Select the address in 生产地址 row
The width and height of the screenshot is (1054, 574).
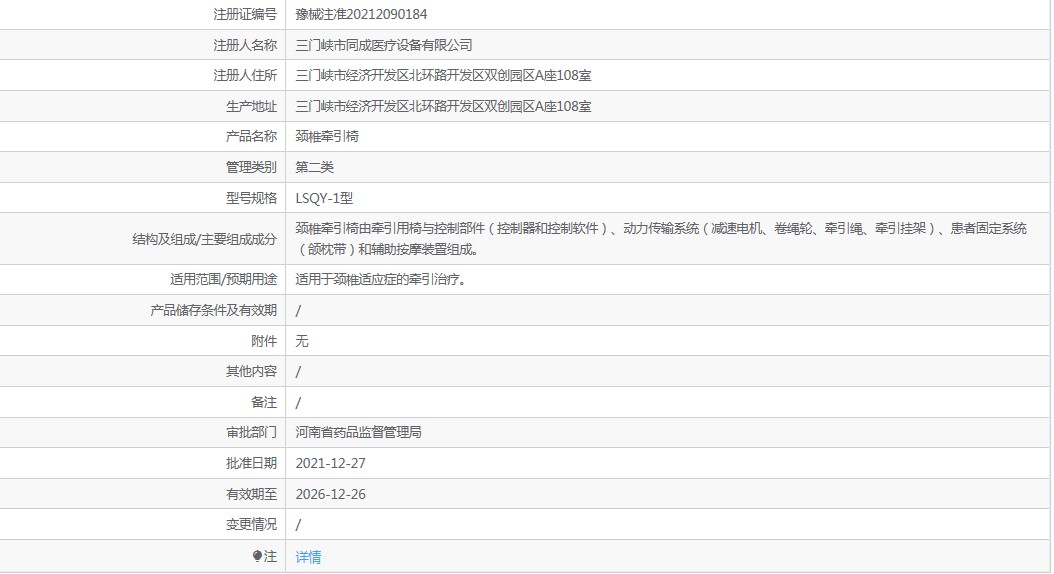(x=443, y=106)
